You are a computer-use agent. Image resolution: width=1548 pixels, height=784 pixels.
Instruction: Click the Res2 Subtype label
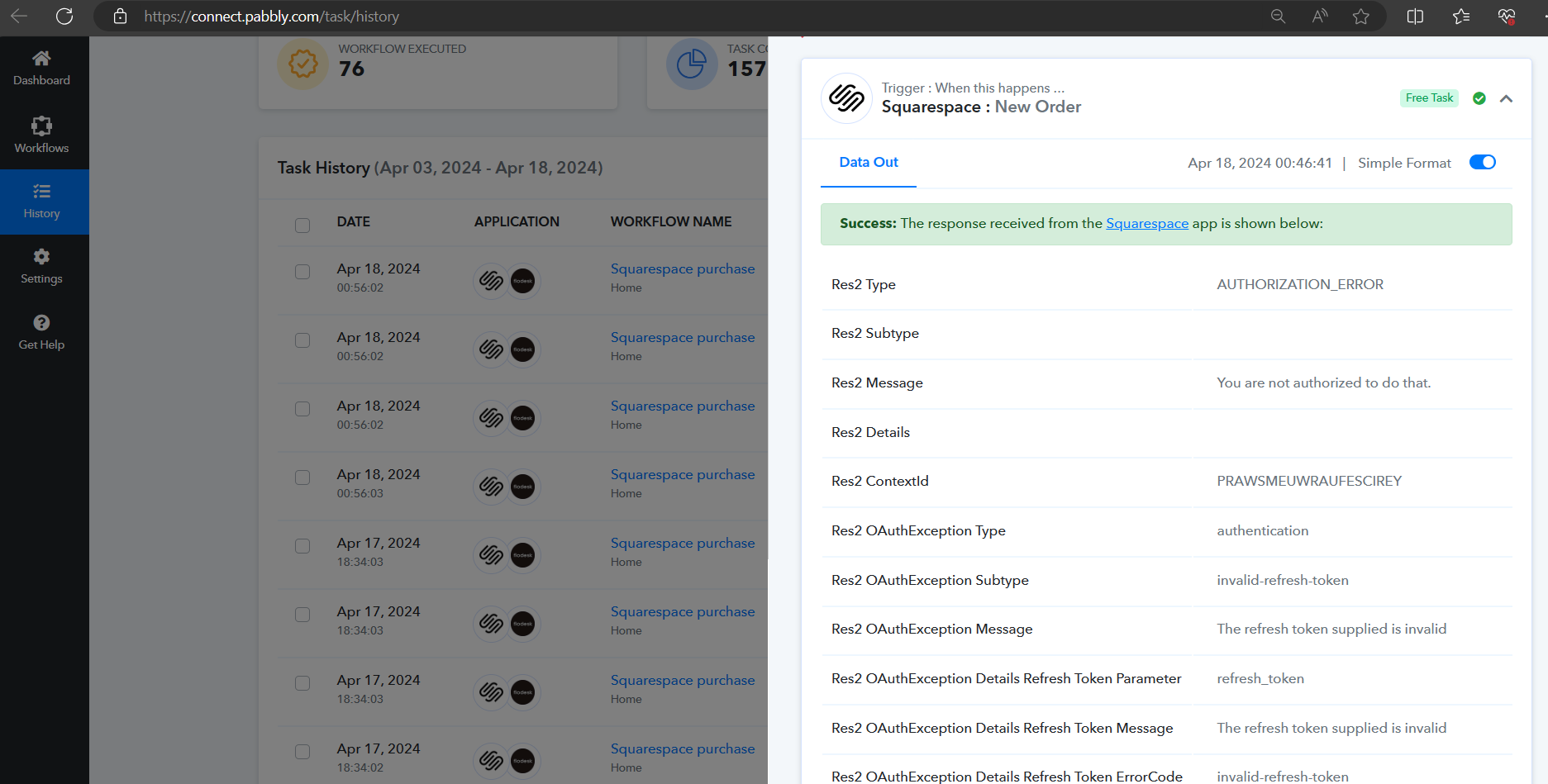coord(875,334)
